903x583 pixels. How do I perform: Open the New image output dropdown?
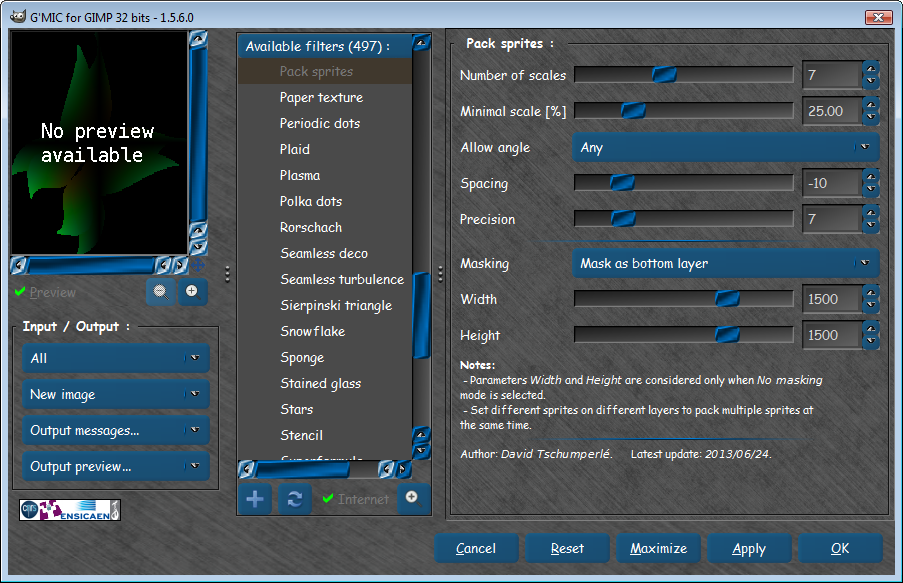(116, 394)
